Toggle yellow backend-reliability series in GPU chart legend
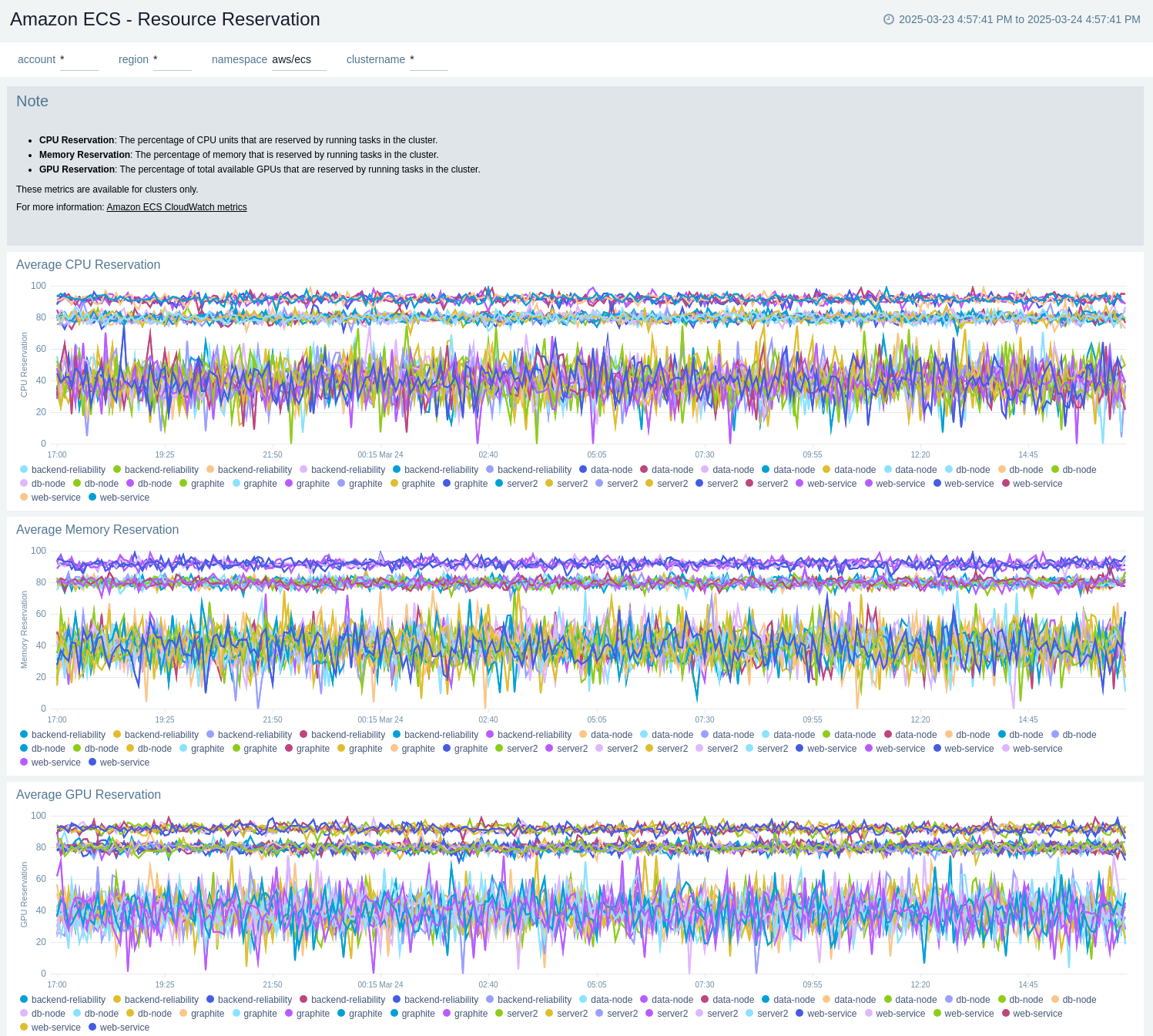 (x=156, y=1000)
